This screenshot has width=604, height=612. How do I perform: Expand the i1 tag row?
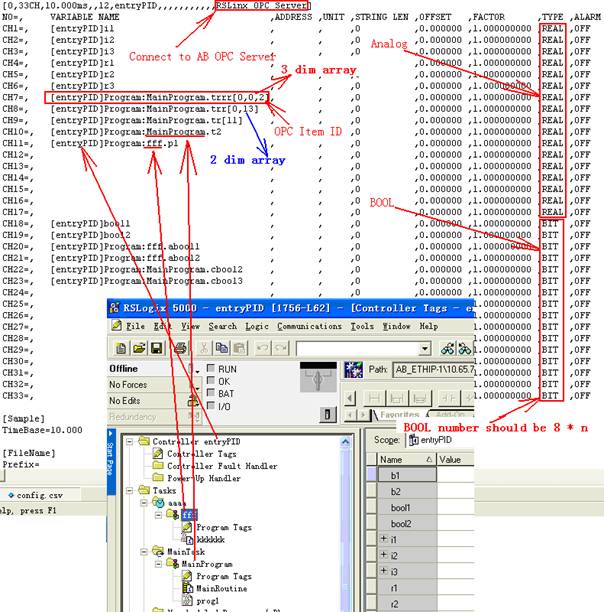[x=383, y=539]
